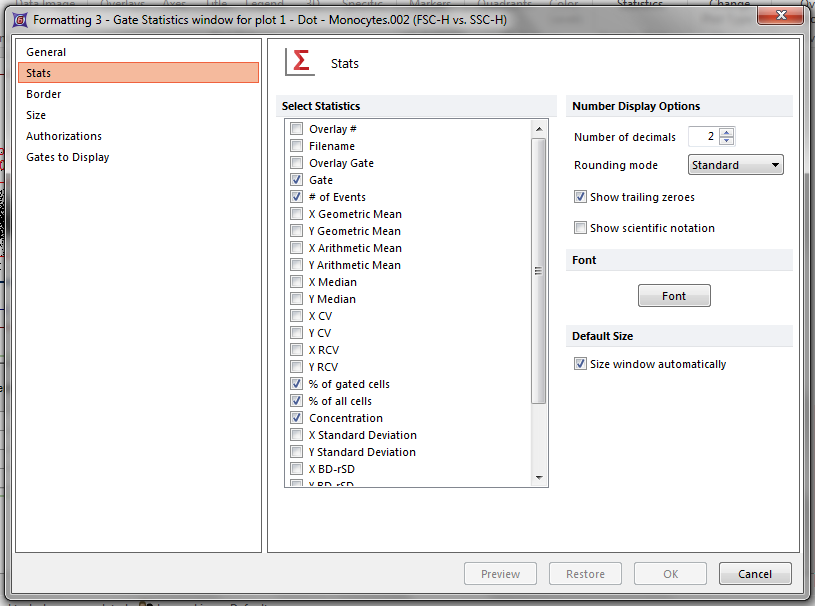This screenshot has width=815, height=606.
Task: Toggle Show scientific notation checkbox
Action: (580, 228)
